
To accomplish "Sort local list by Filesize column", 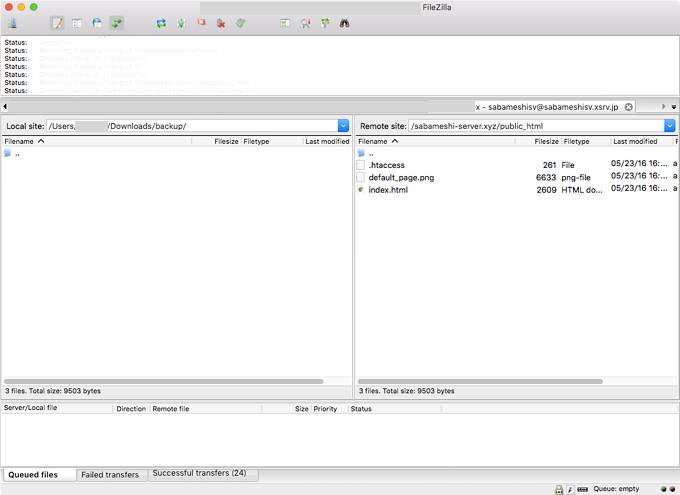I will [216, 141].
